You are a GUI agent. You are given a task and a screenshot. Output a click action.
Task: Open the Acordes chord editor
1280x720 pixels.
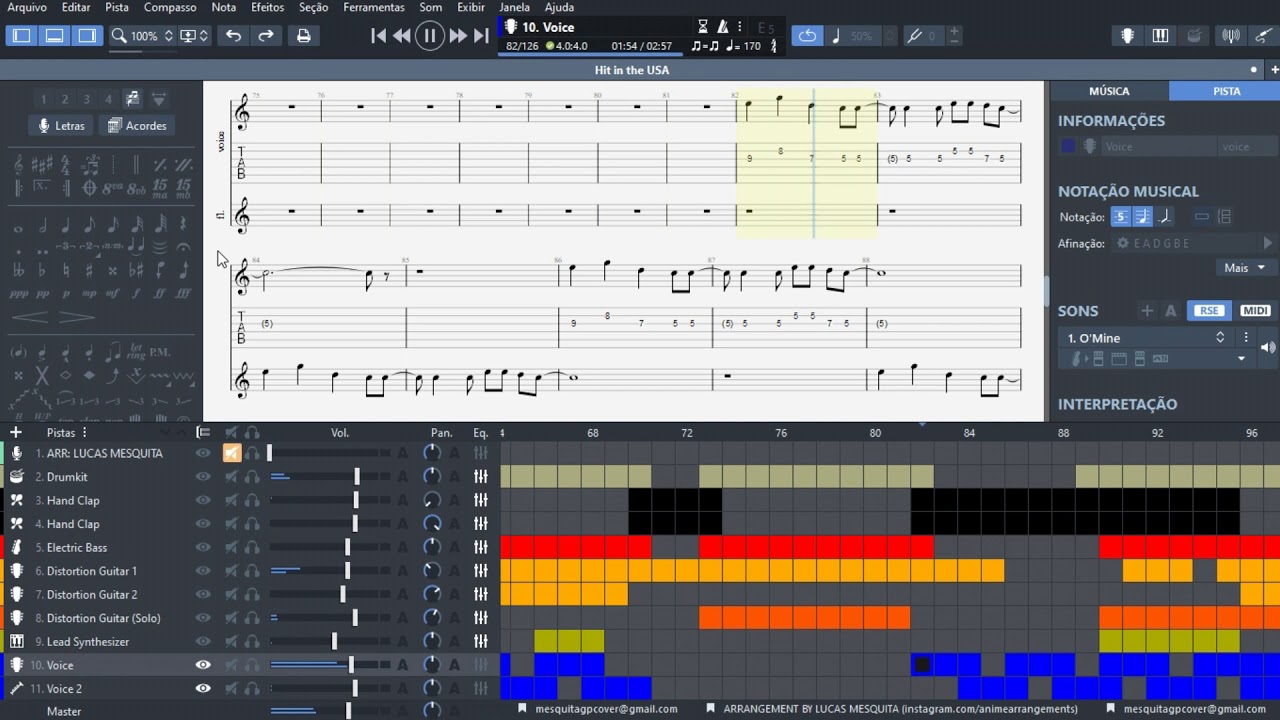pos(137,126)
